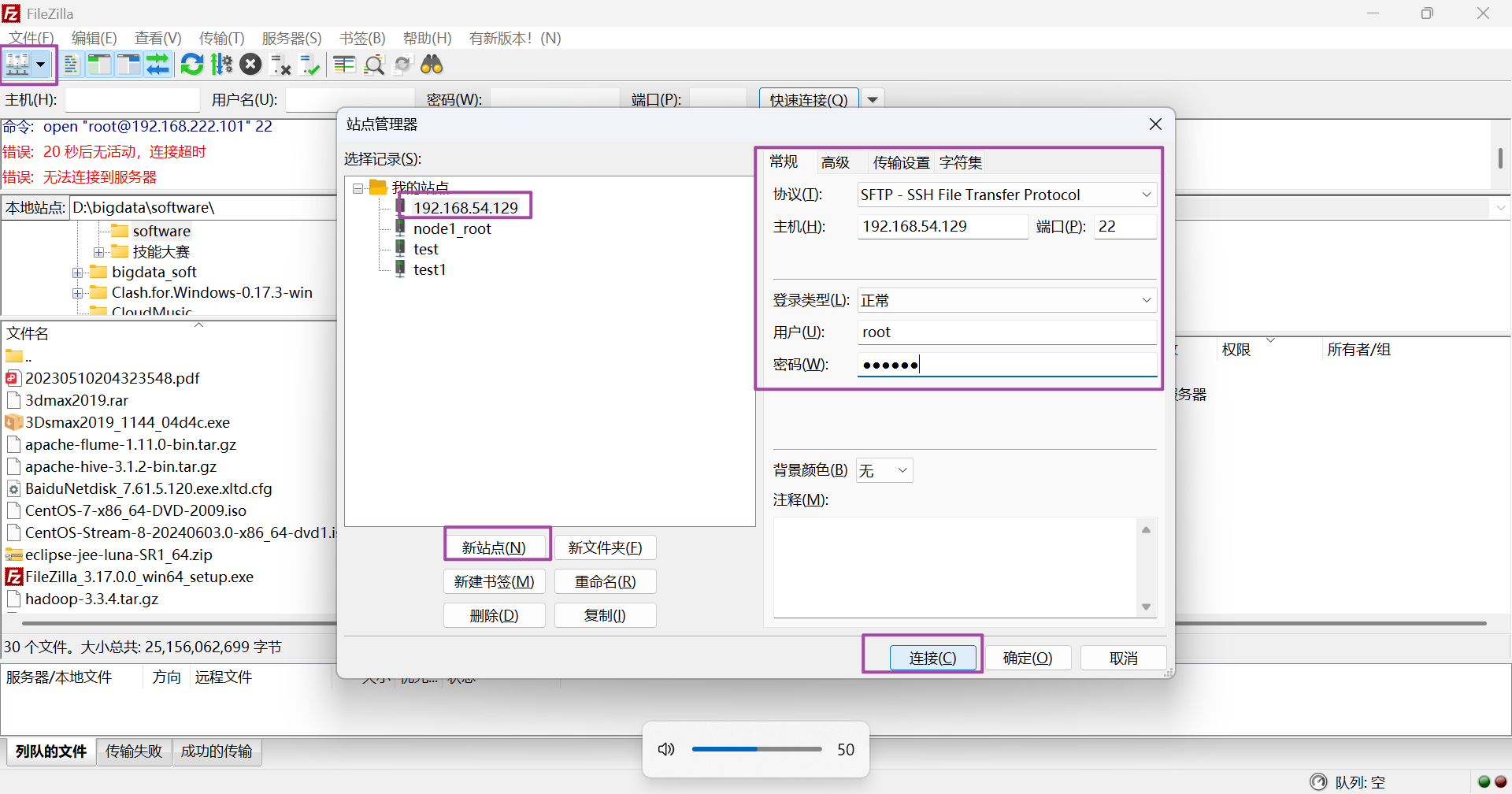Open the 书签(B) menu
This screenshot has width=1512, height=794.
(363, 38)
